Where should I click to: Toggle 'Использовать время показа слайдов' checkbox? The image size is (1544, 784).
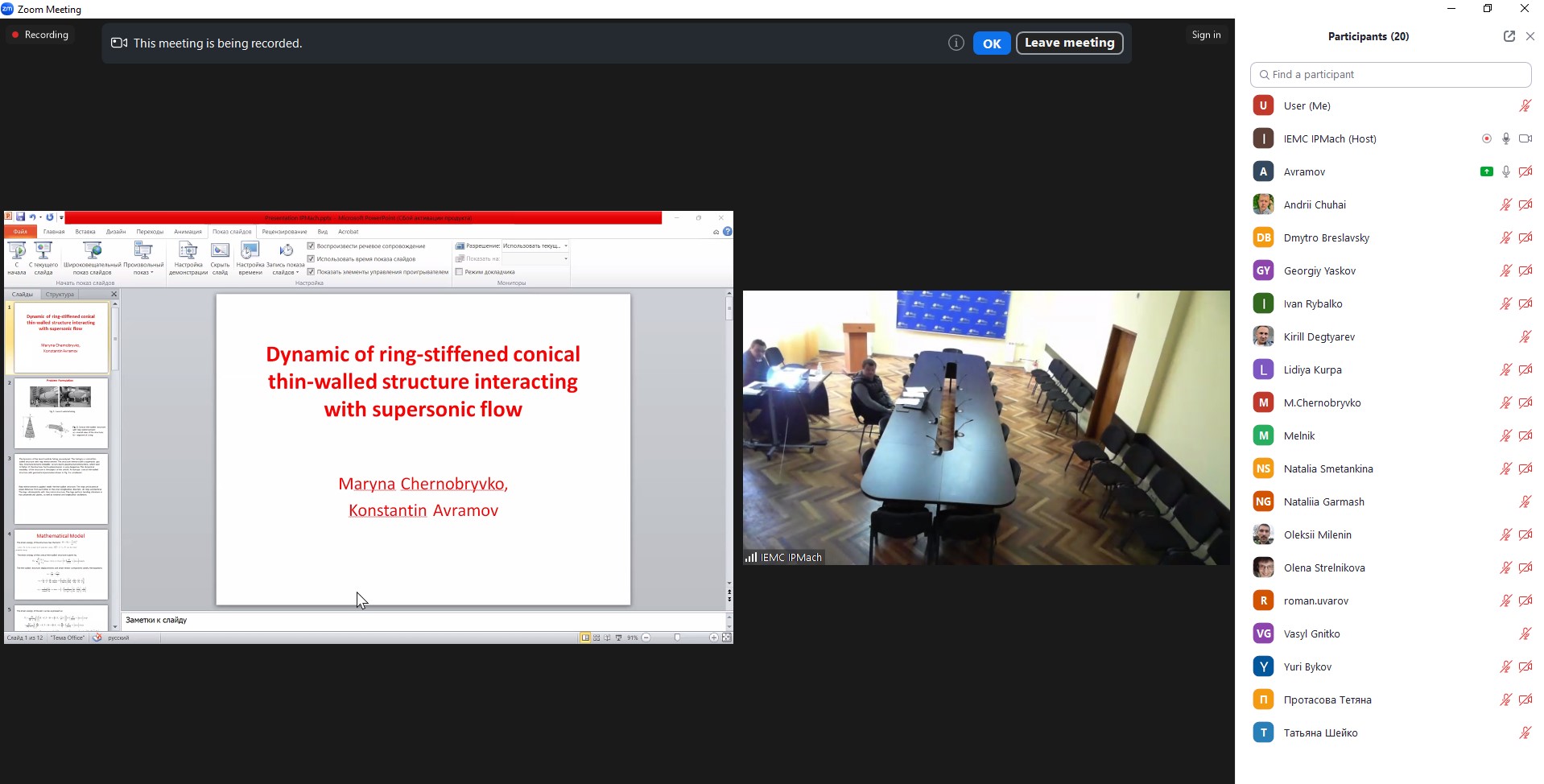pos(312,259)
